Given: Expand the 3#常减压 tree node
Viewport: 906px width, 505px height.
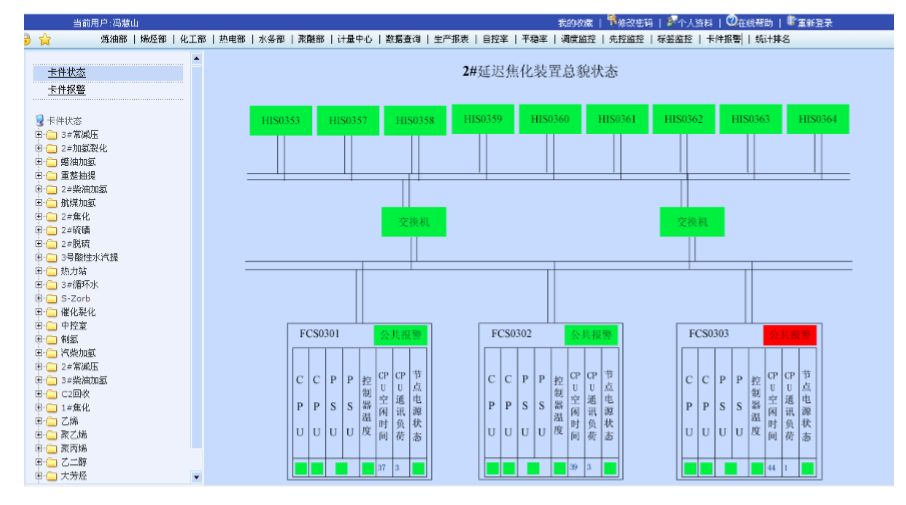Looking at the screenshot, I should (x=39, y=135).
